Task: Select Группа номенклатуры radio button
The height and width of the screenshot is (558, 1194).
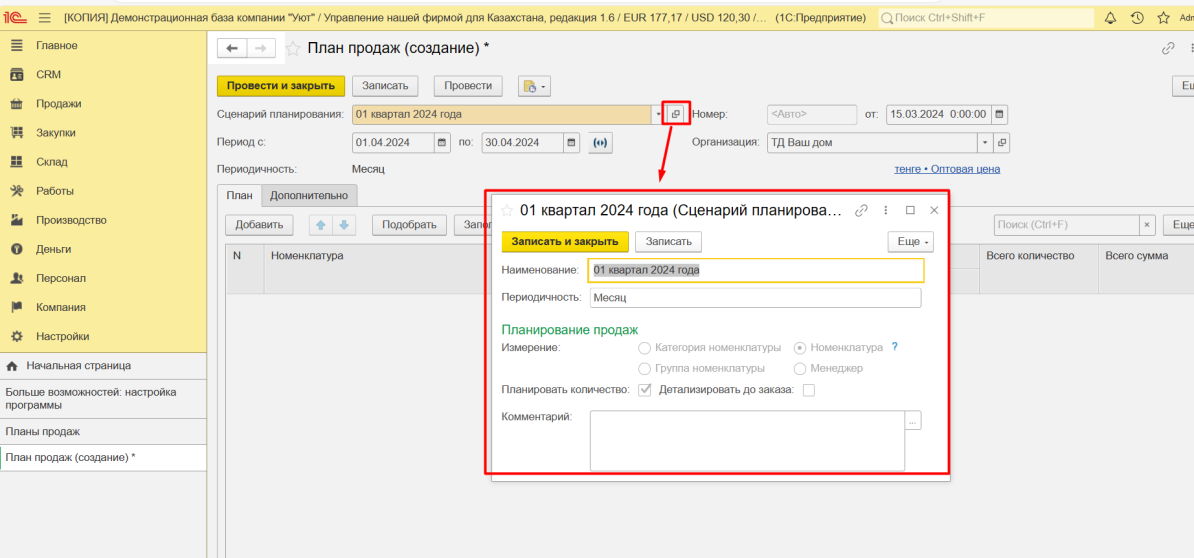Action: 645,368
